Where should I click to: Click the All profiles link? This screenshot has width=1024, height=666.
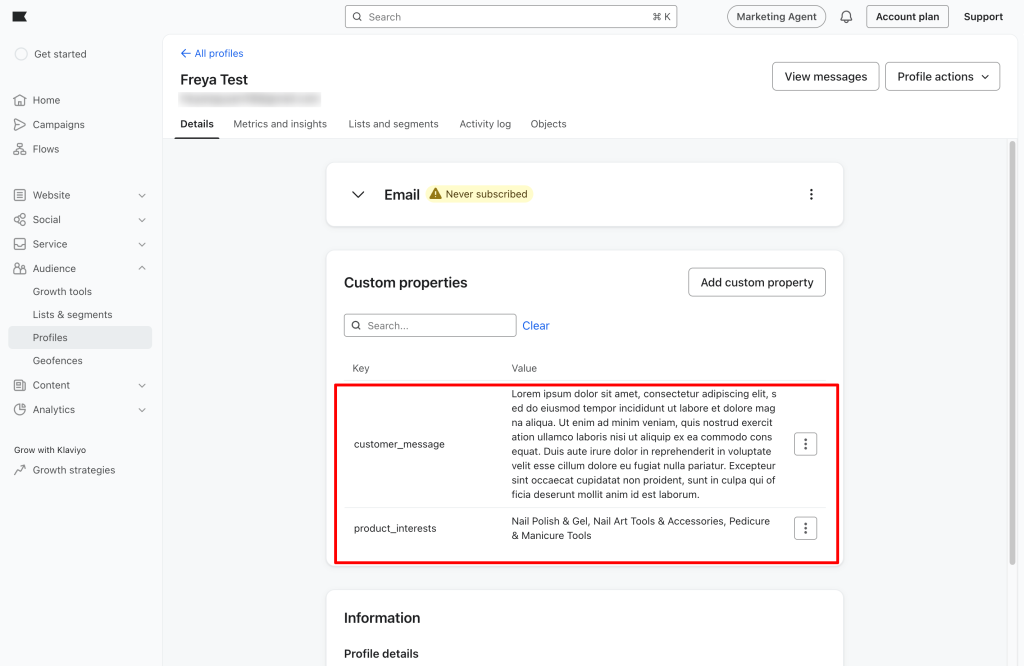[x=219, y=54]
